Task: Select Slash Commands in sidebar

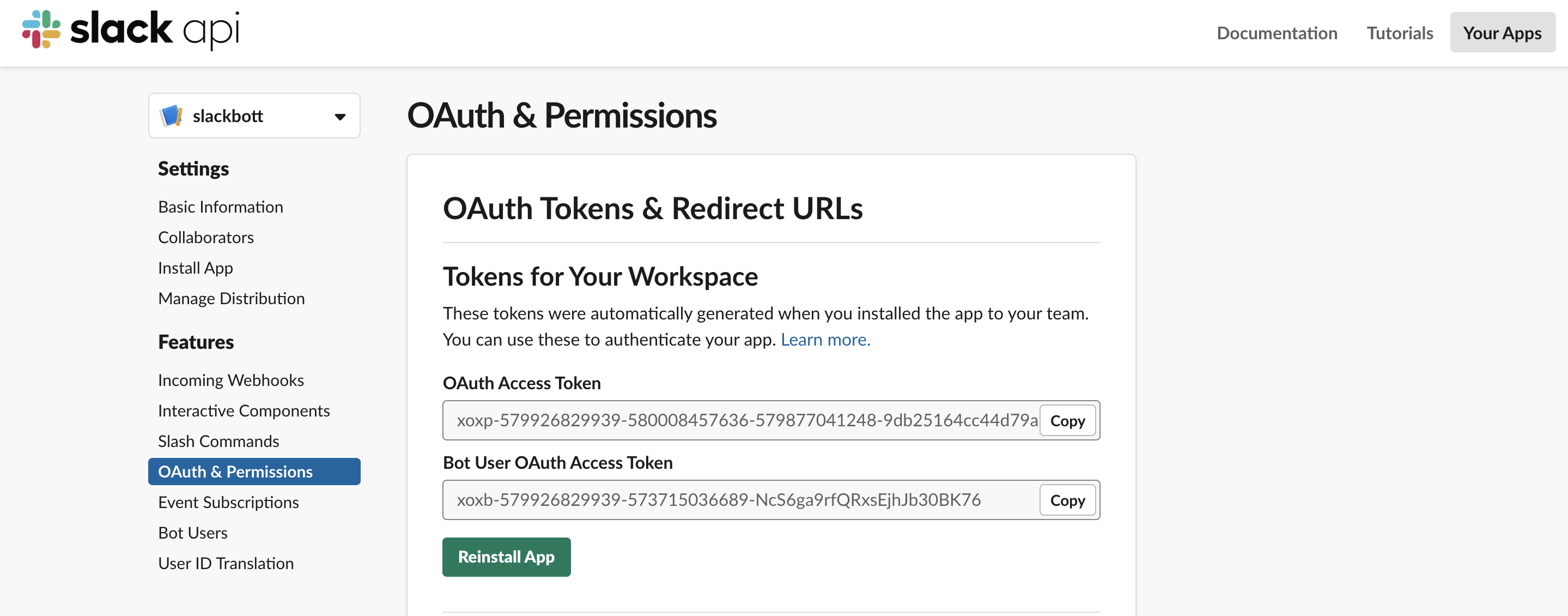Action: pos(218,441)
